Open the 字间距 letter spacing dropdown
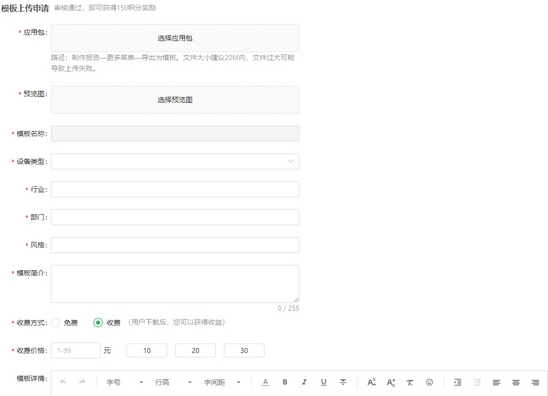Screen dimensions: 548x396 [x=223, y=382]
